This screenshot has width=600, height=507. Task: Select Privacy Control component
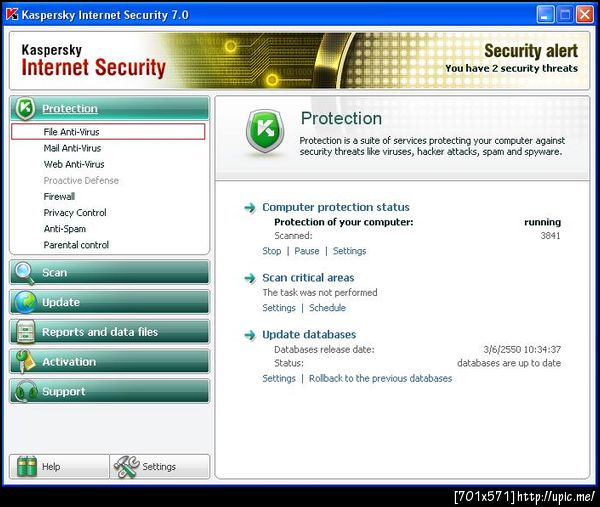click(75, 212)
